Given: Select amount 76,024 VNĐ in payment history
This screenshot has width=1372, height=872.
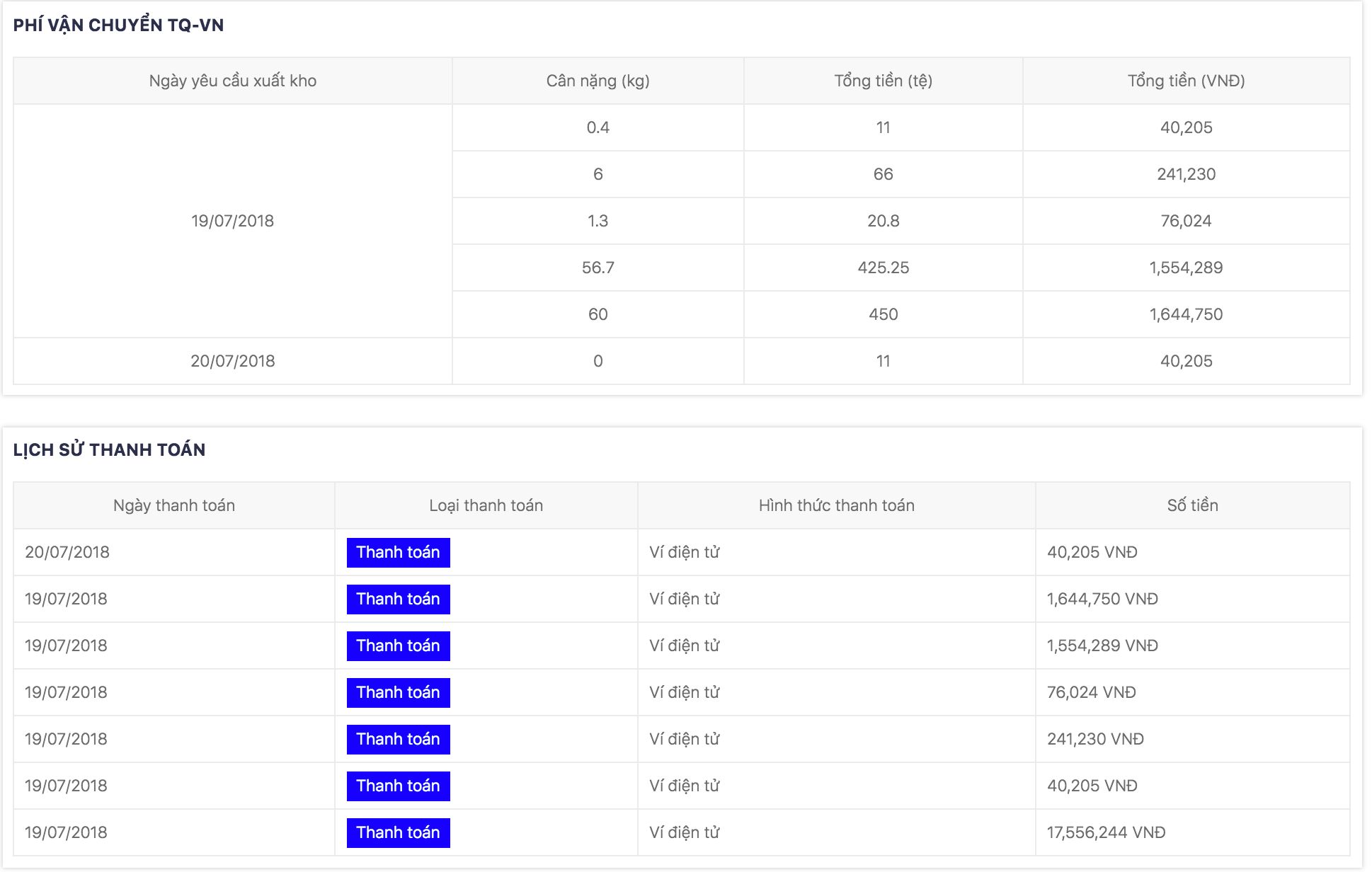Looking at the screenshot, I should coord(1092,692).
